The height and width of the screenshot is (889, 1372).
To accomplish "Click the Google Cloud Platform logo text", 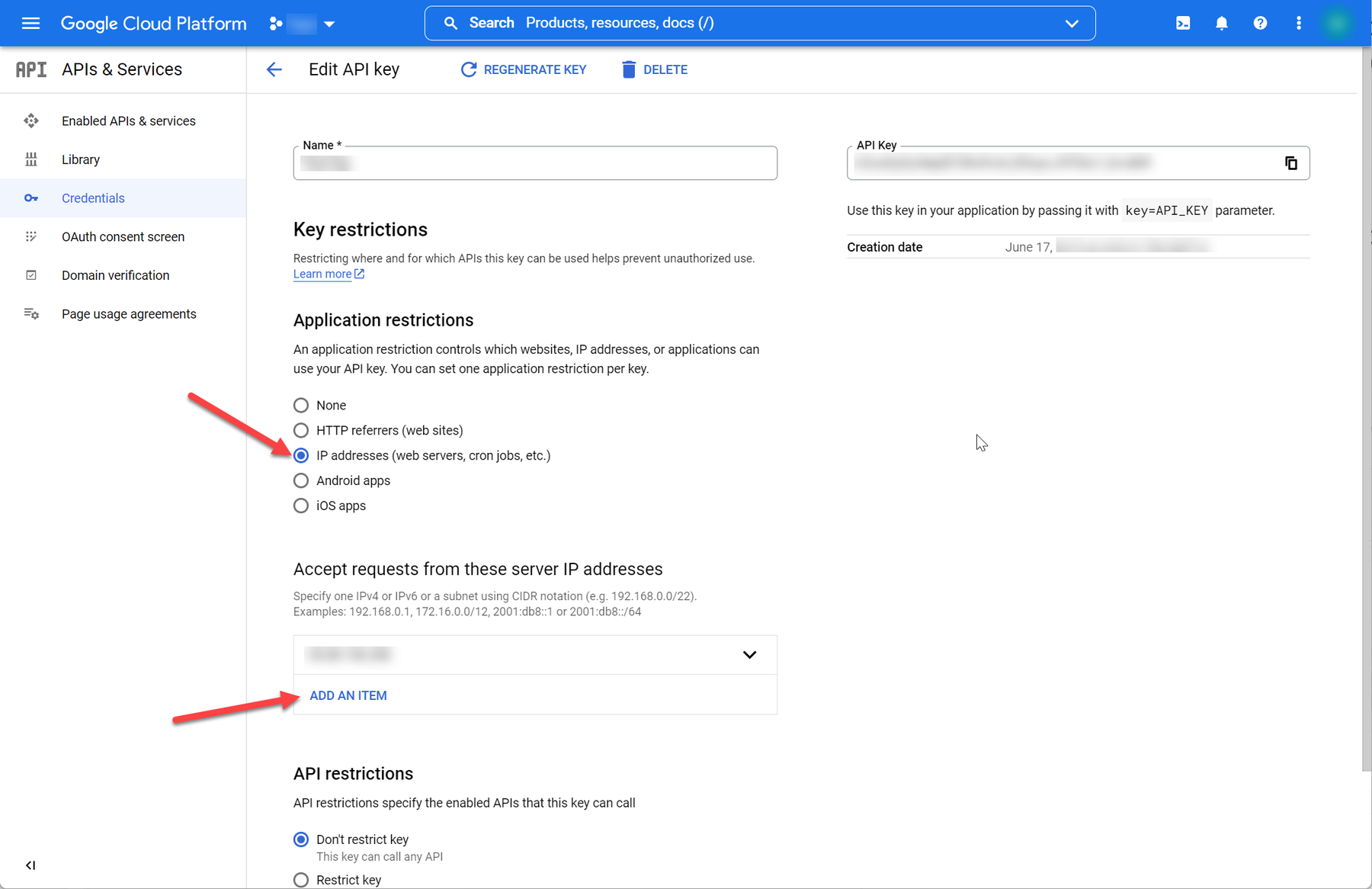I will [x=154, y=24].
